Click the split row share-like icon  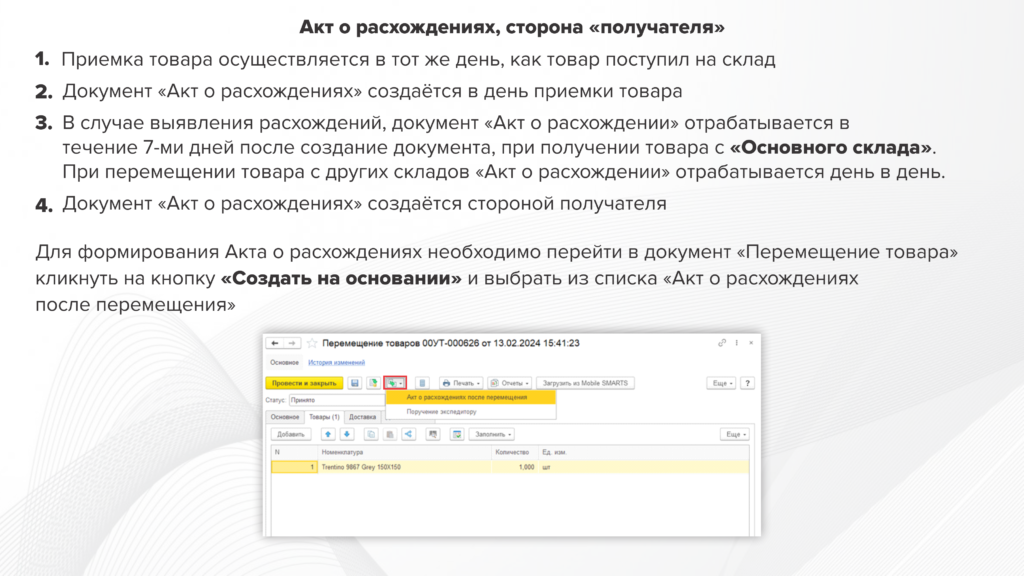(x=409, y=434)
